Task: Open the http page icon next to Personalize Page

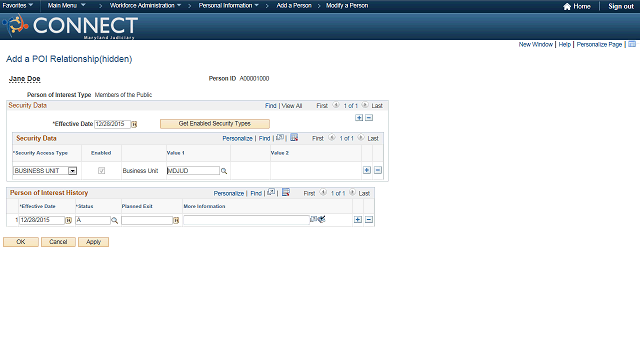Action: pos(632,44)
